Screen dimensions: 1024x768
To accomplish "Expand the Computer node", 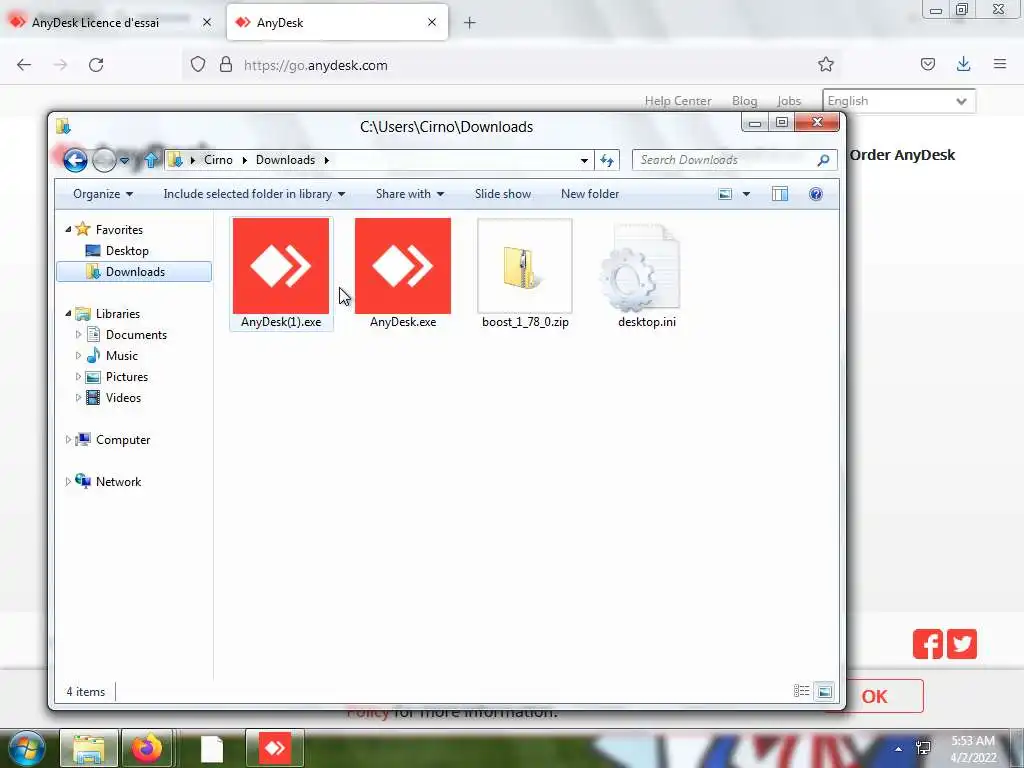I will (x=68, y=440).
